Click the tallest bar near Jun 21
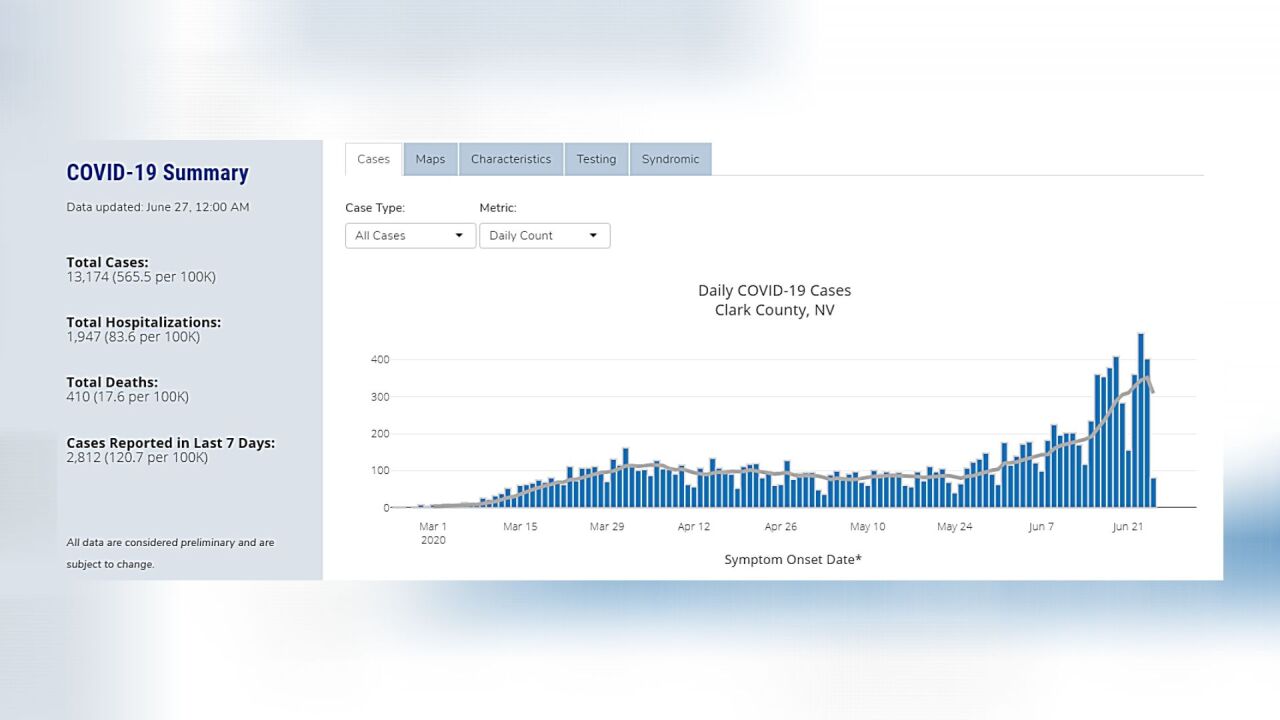Image resolution: width=1280 pixels, height=720 pixels. coord(1140,420)
